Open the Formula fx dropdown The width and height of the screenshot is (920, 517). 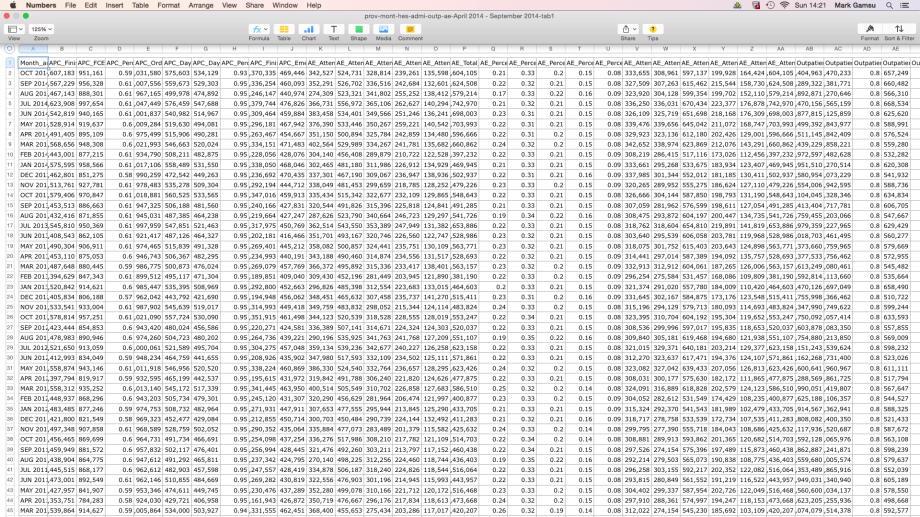tap(259, 30)
